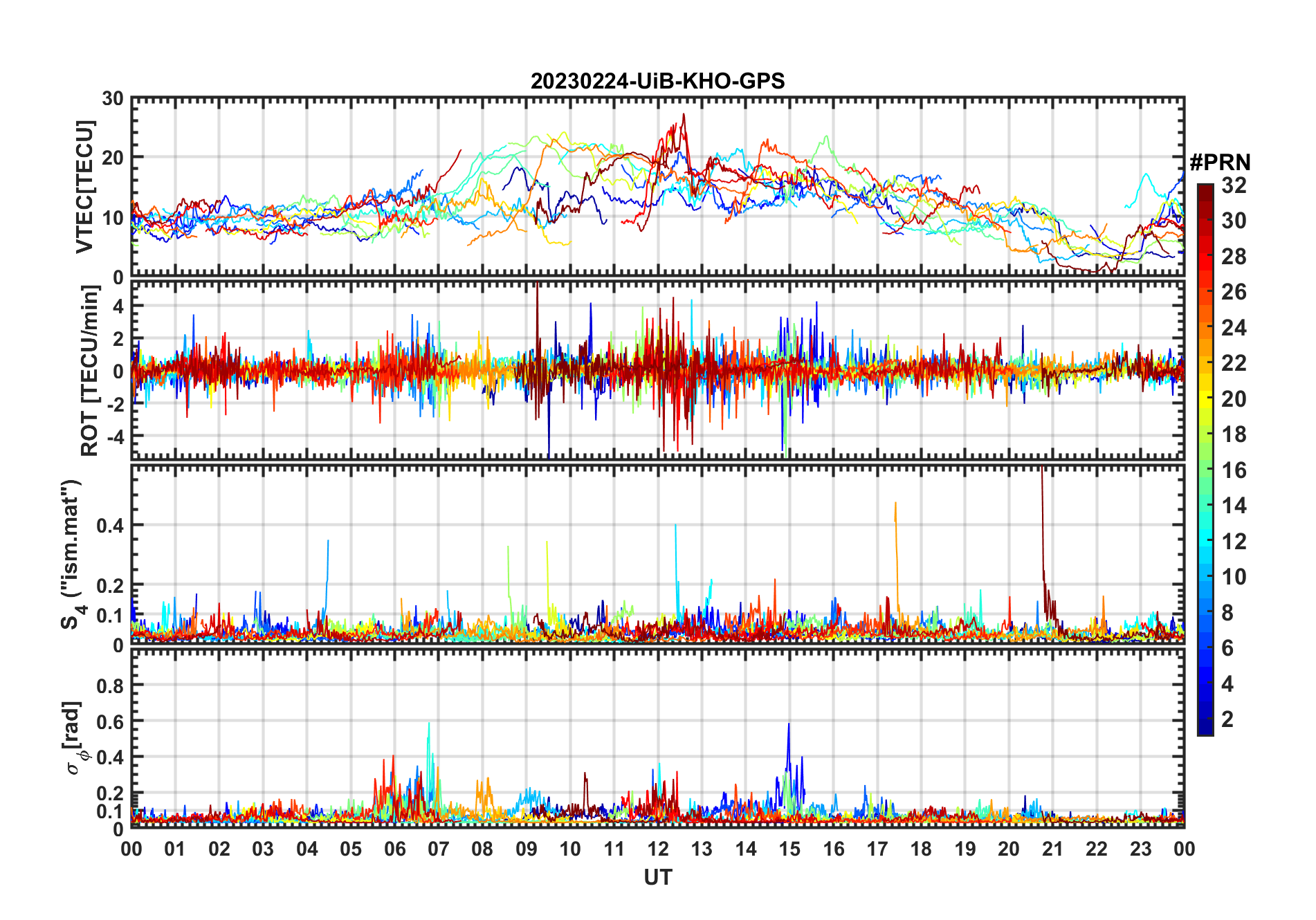Image resolution: width=1316 pixels, height=920 pixels.
Task: Click the ROT [TECU/min] y-axis label
Action: [89, 370]
